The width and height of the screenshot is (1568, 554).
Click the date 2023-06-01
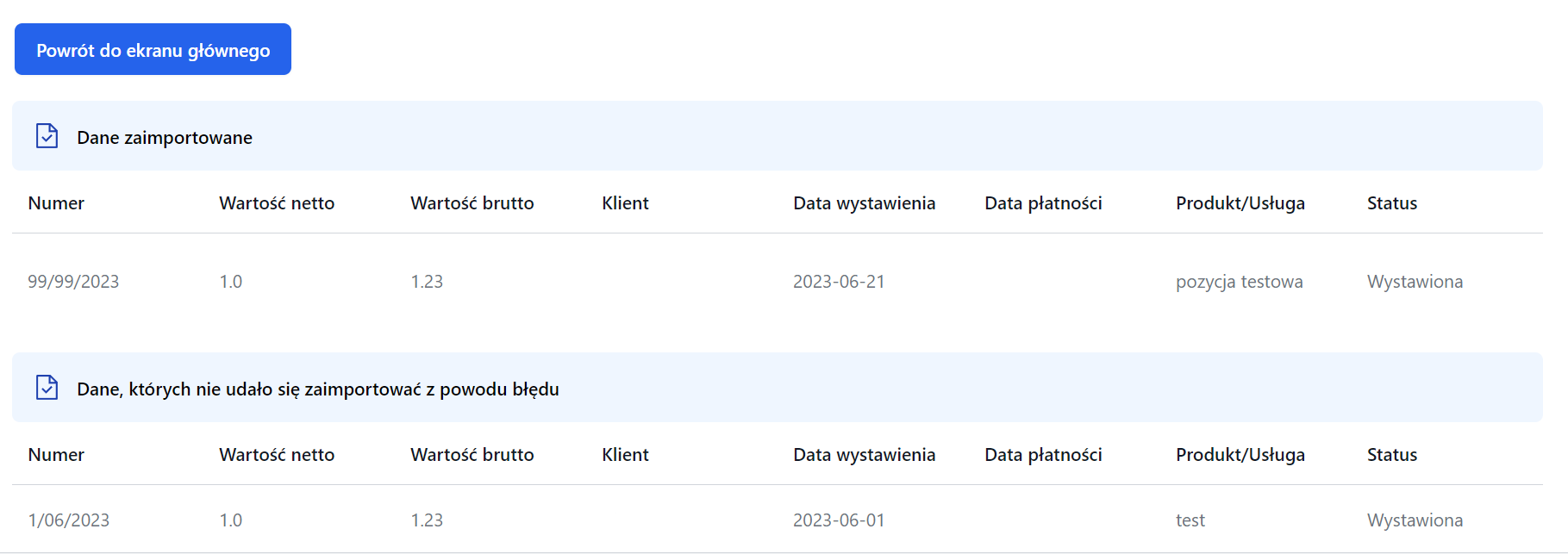(x=839, y=520)
